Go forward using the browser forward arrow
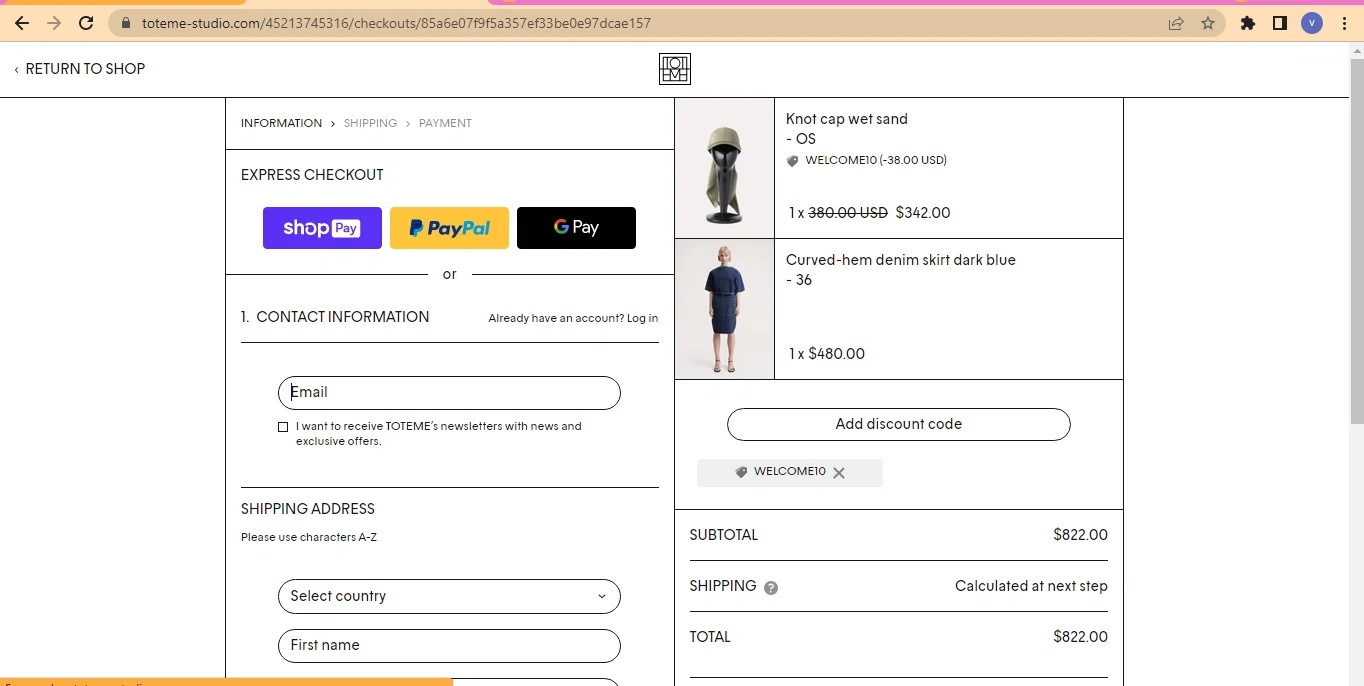Viewport: 1364px width, 686px height. (54, 23)
